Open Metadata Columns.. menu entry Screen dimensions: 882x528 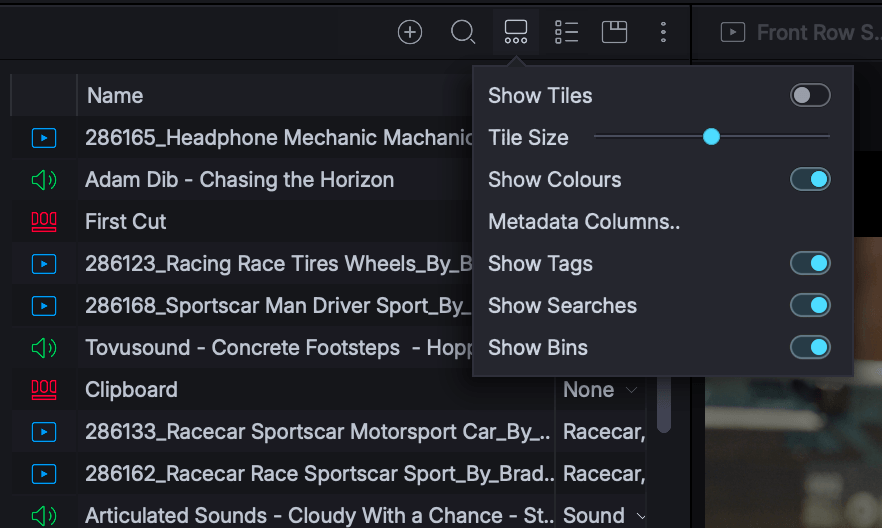pyautogui.click(x=584, y=222)
